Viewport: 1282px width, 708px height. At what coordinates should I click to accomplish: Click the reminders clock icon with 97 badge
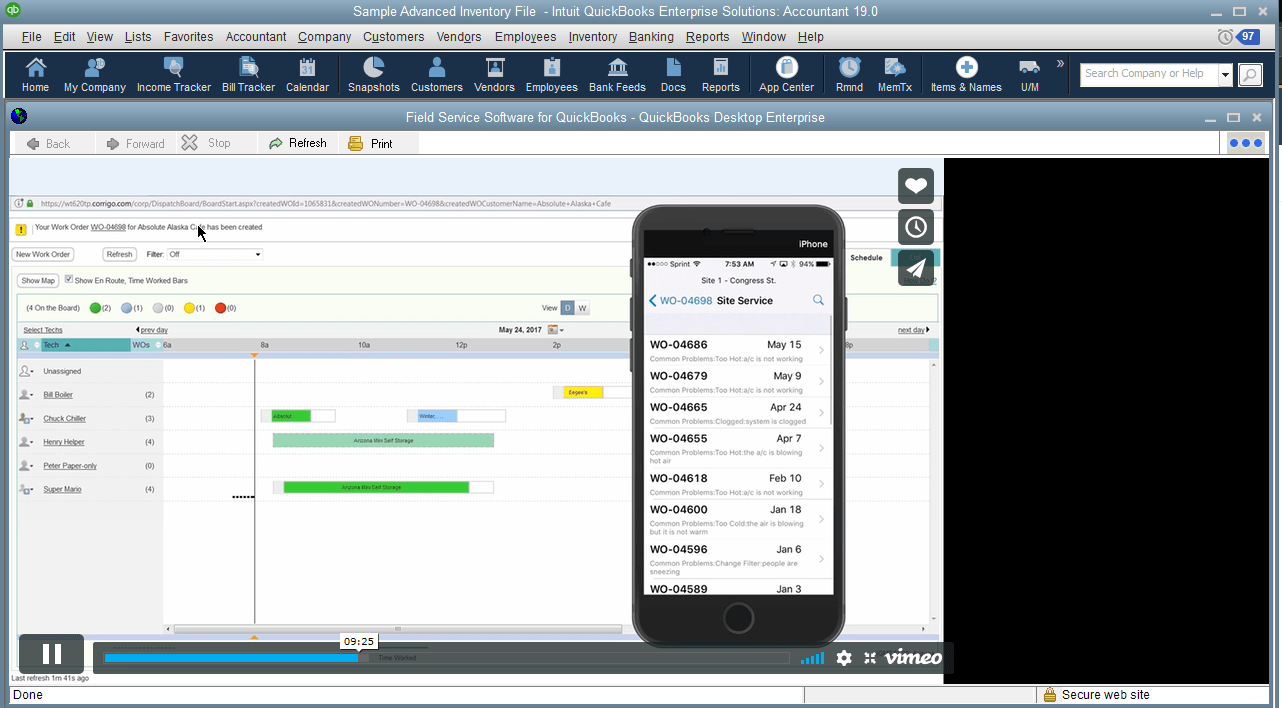tap(1238, 37)
